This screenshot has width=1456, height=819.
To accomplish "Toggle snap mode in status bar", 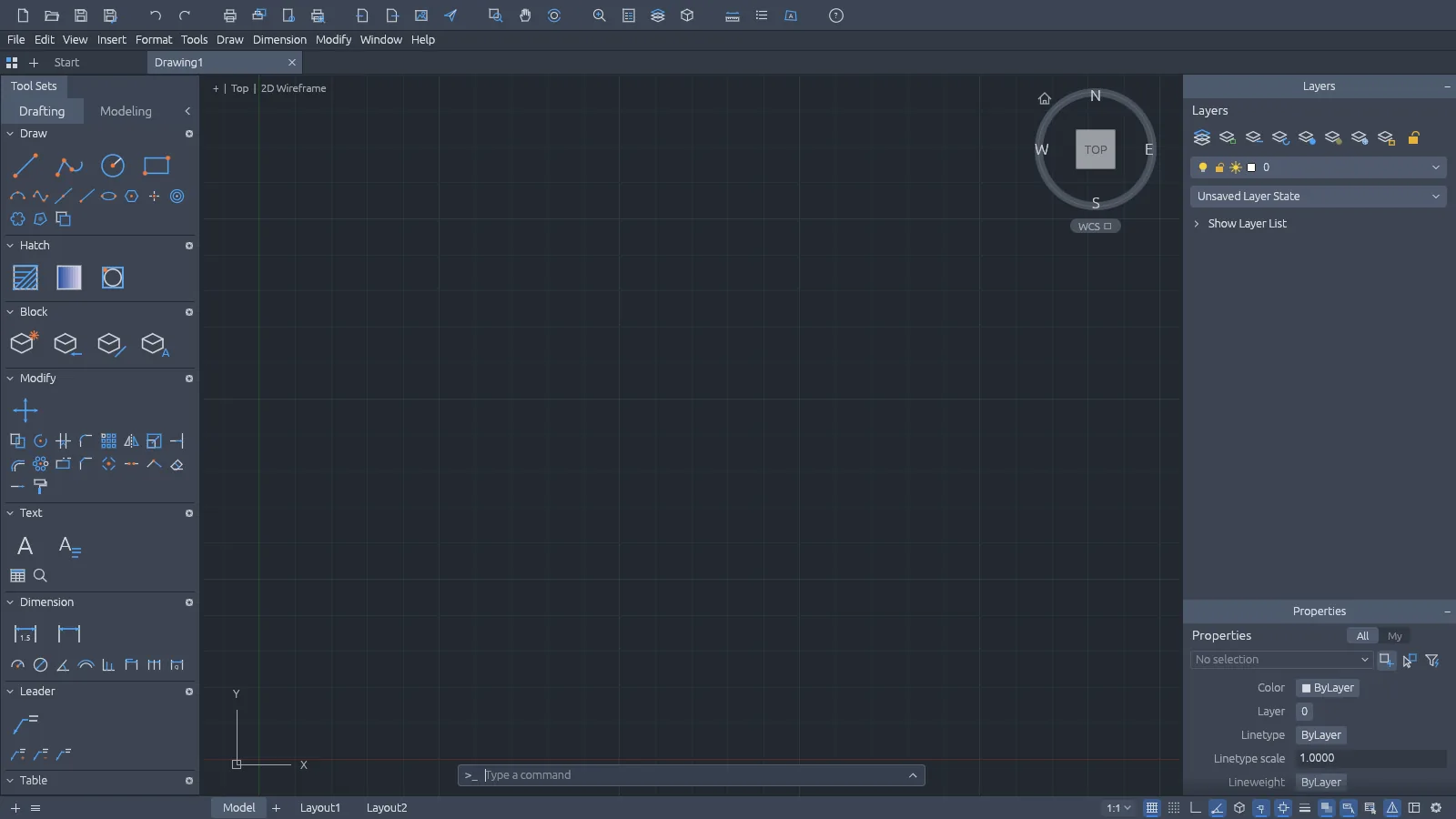I will point(1174,808).
